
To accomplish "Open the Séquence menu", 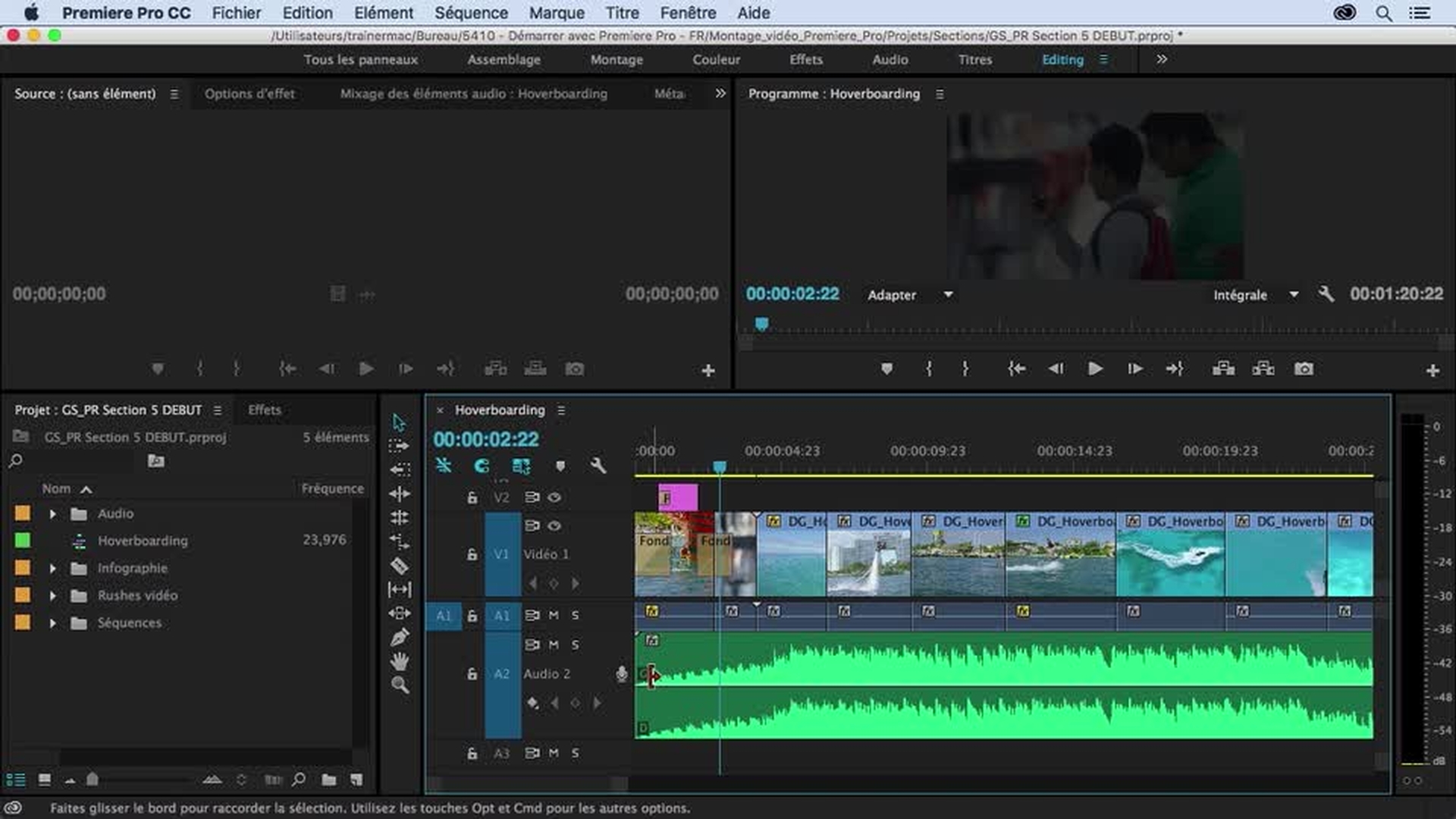I will click(471, 13).
